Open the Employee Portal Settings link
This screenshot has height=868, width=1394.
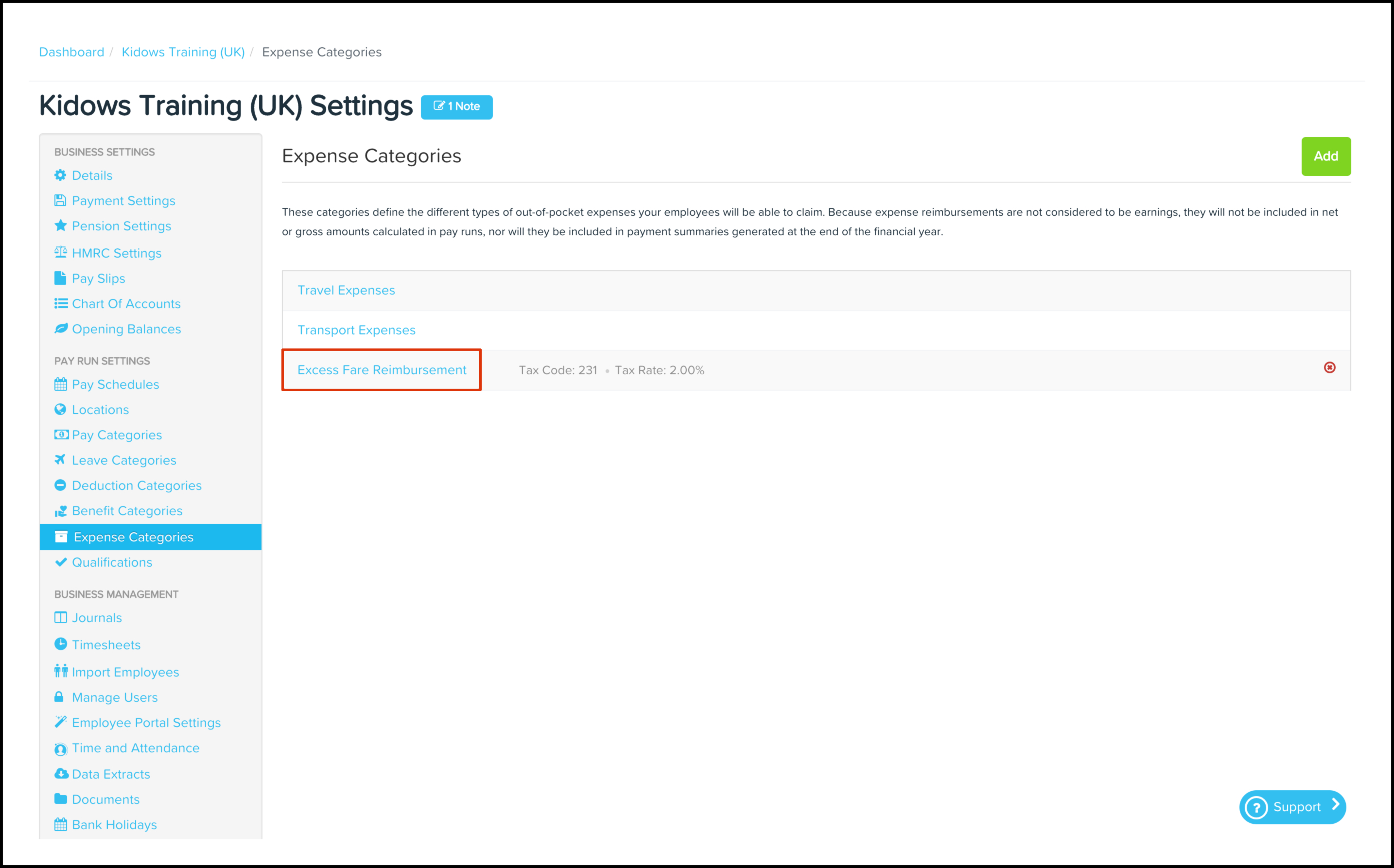(x=146, y=723)
